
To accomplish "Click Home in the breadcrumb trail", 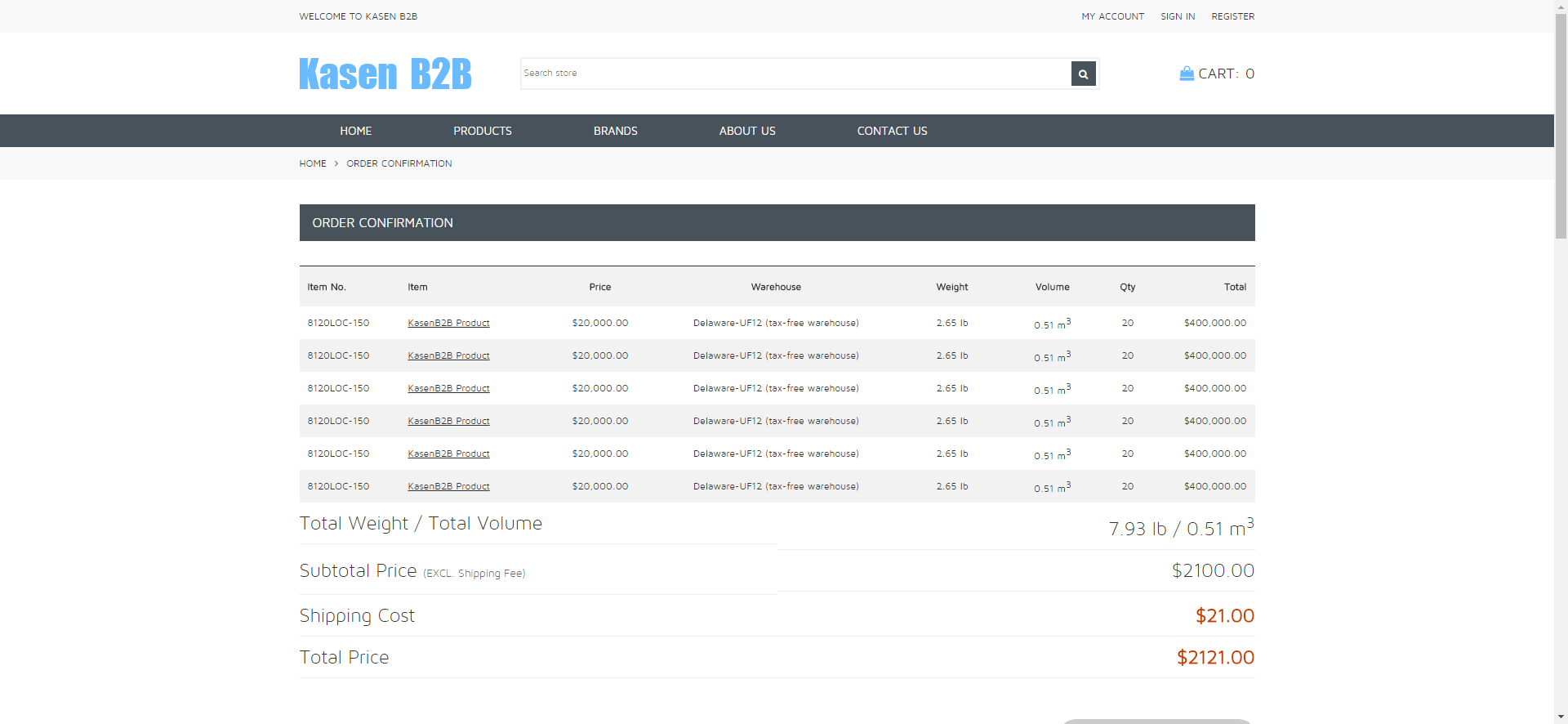I will [x=312, y=163].
